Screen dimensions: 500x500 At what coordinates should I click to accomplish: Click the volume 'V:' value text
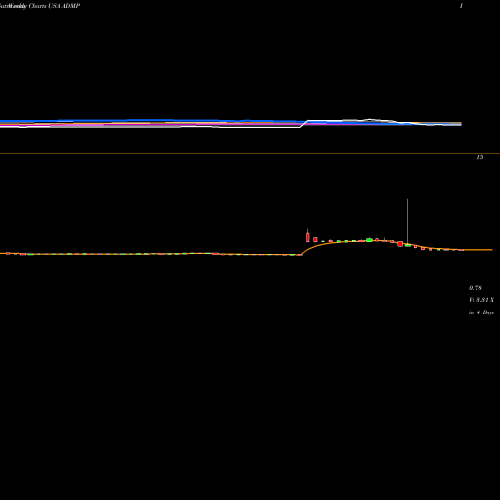[481, 300]
